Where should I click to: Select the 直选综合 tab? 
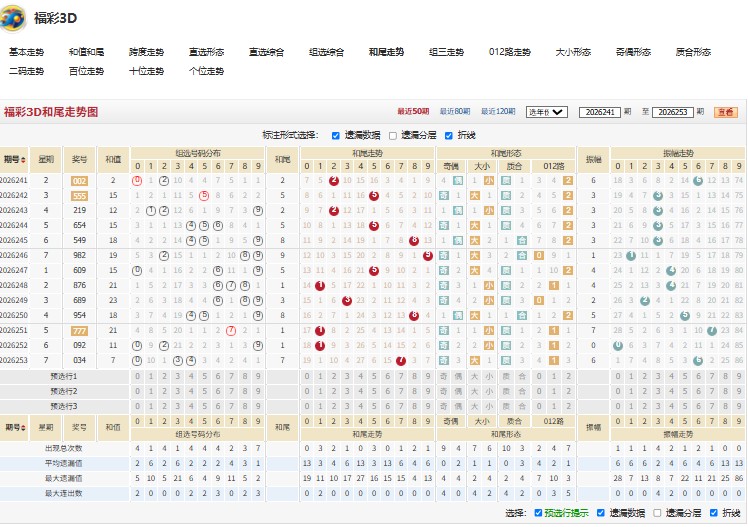tap(267, 52)
